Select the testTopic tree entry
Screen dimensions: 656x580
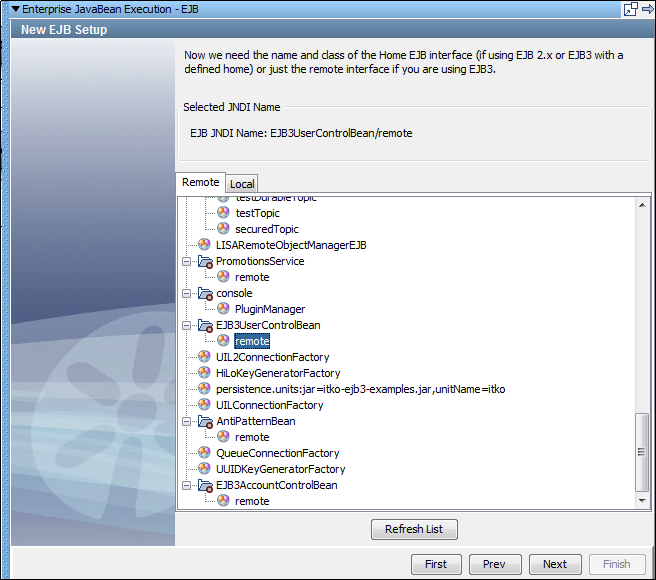(257, 213)
